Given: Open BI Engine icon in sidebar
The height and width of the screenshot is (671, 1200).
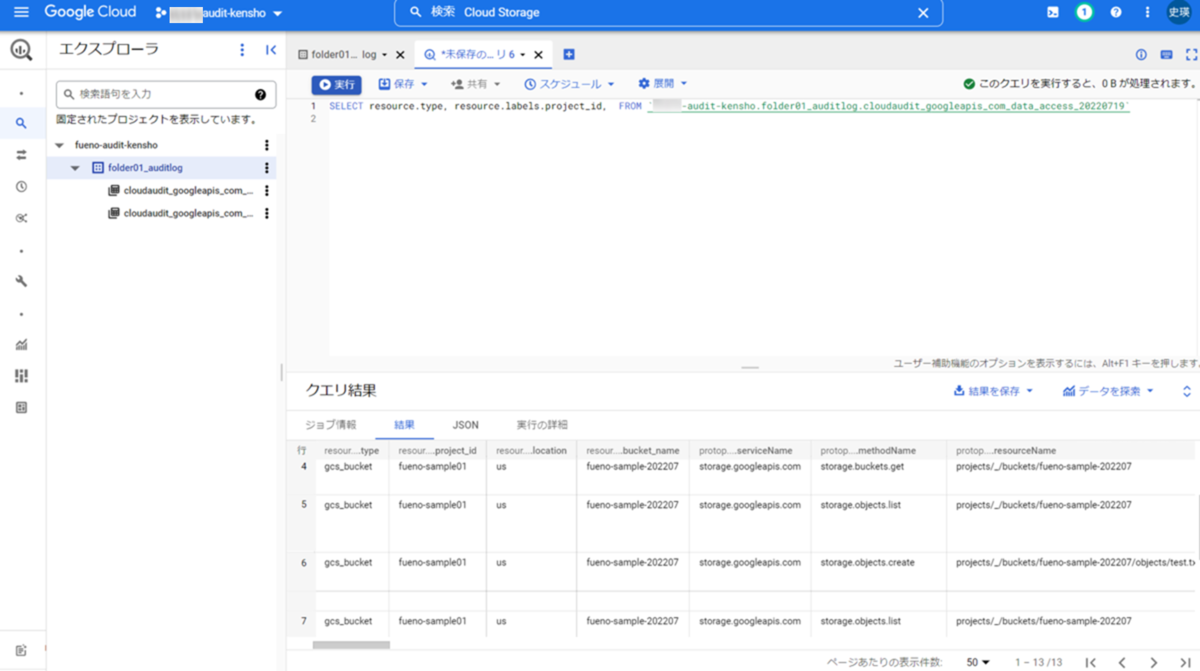Looking at the screenshot, I should tap(21, 408).
